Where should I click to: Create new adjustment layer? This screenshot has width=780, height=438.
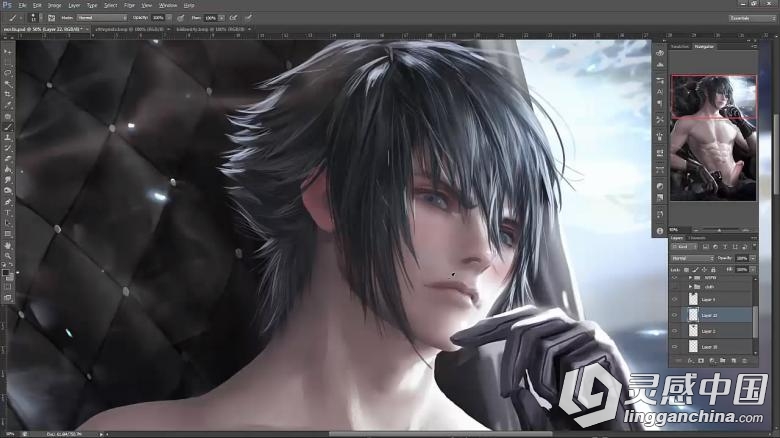(712, 361)
